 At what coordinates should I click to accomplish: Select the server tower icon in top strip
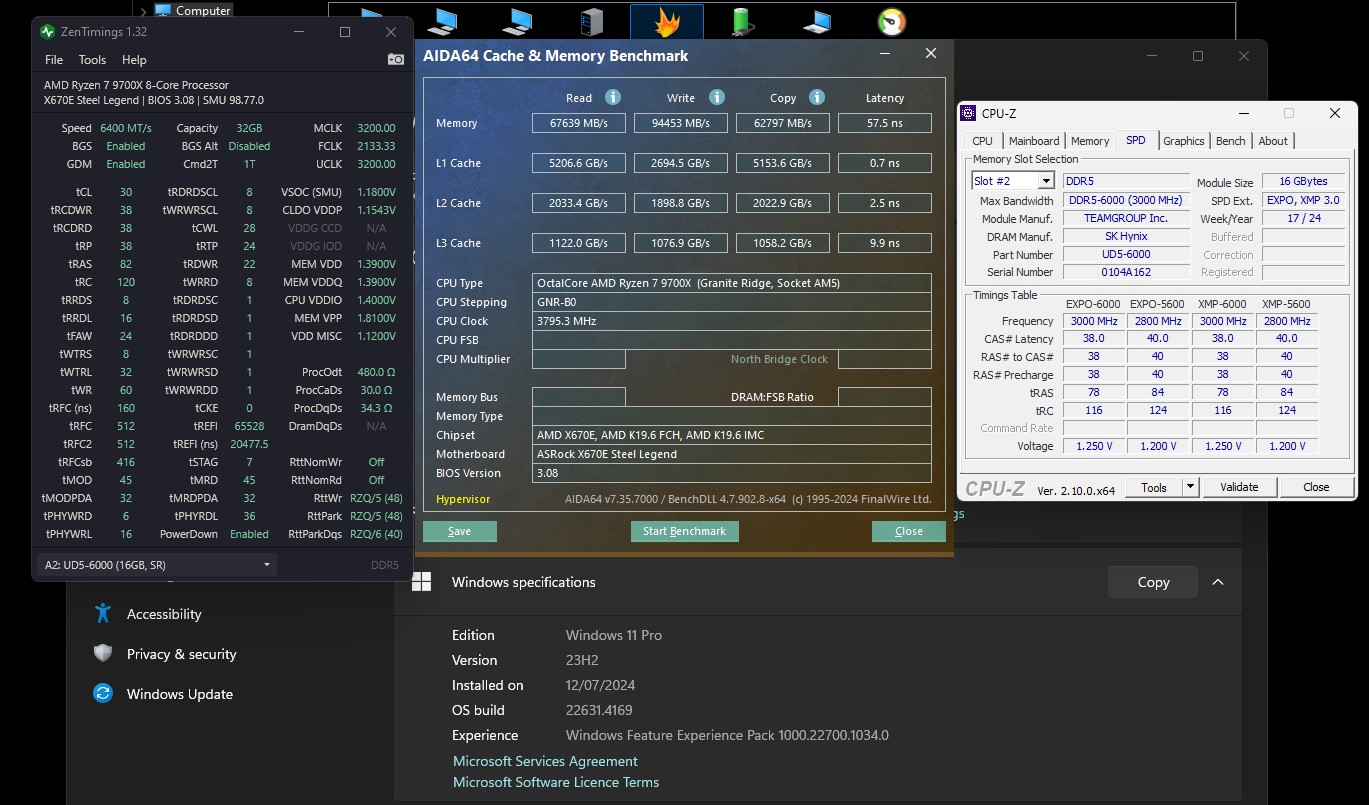pyautogui.click(x=592, y=21)
